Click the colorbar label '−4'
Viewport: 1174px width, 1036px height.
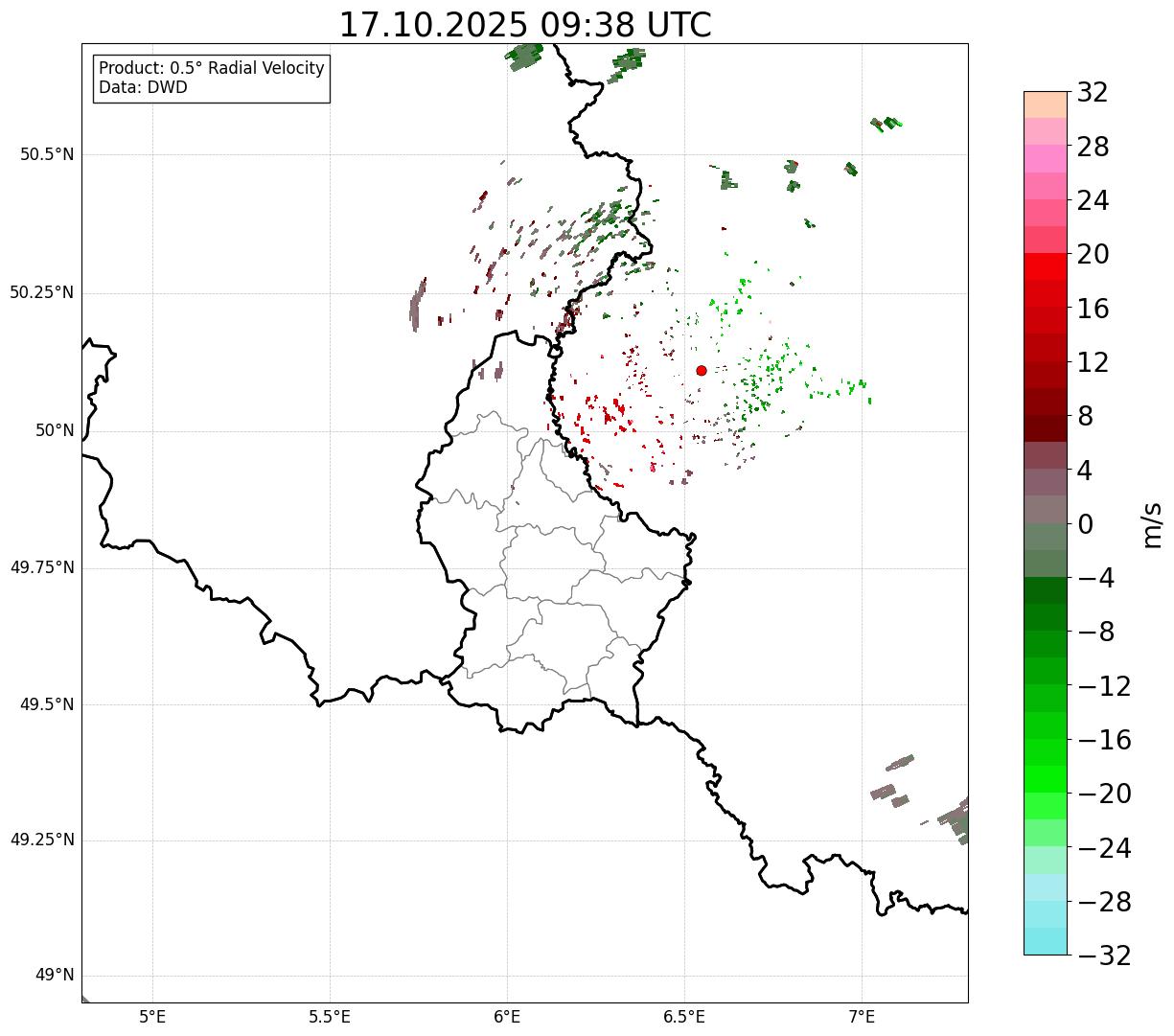pos(1095,579)
